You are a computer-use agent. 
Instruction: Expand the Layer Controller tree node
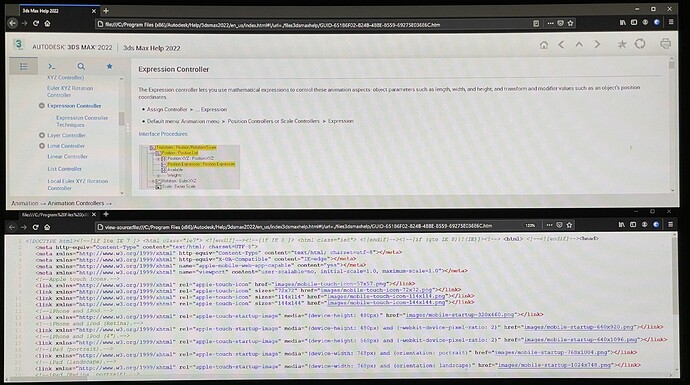[x=42, y=135]
